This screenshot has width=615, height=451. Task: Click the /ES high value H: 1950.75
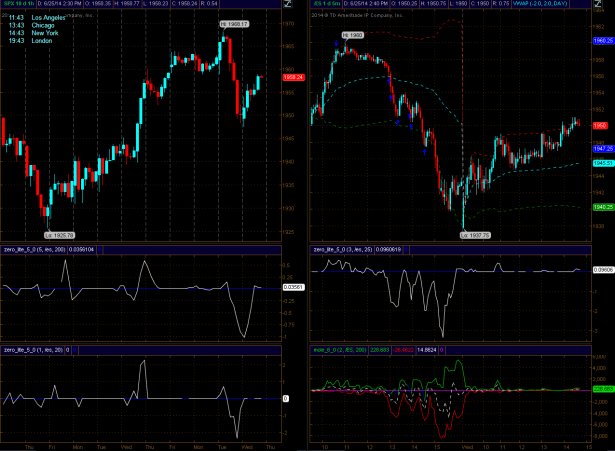tap(433, 4)
